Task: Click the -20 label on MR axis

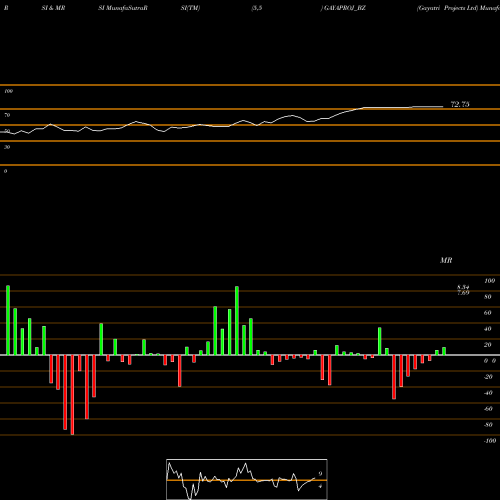Action: pyautogui.click(x=488, y=377)
